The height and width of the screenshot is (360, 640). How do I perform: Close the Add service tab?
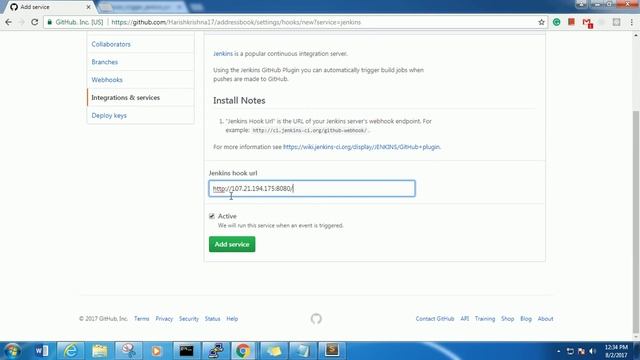pyautogui.click(x=88, y=7)
